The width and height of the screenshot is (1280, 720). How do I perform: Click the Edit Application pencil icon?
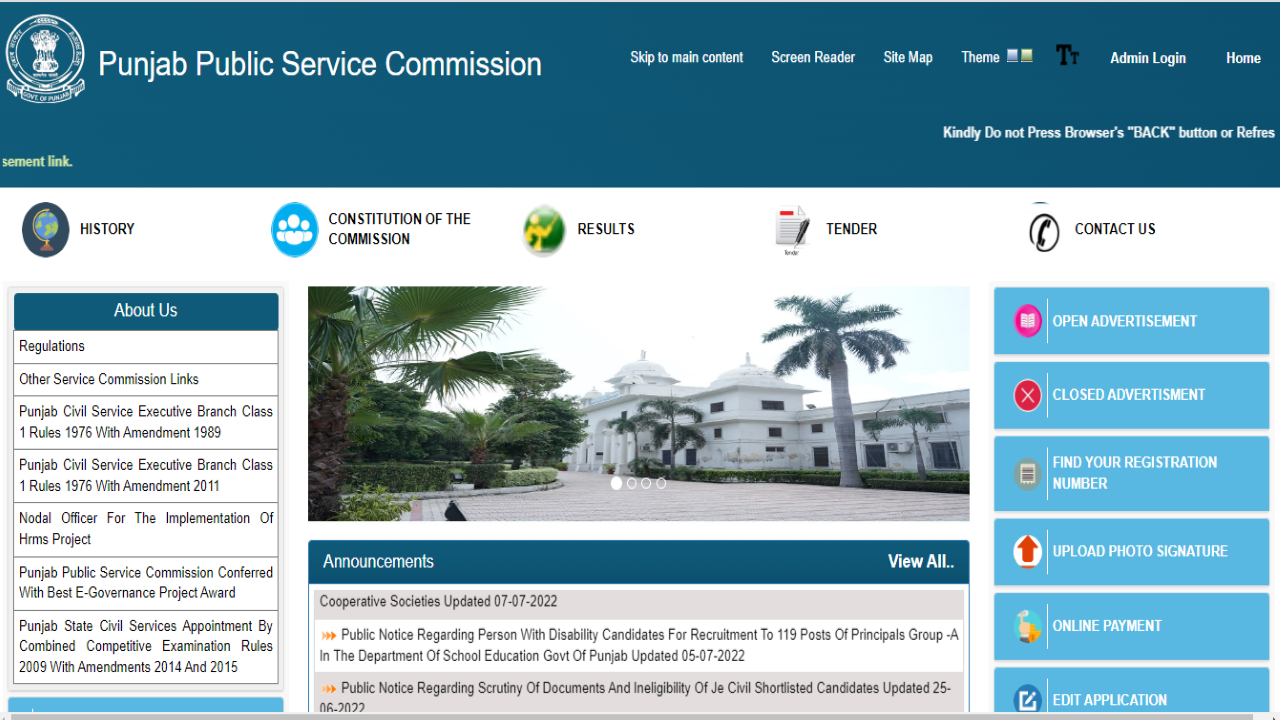1027,700
